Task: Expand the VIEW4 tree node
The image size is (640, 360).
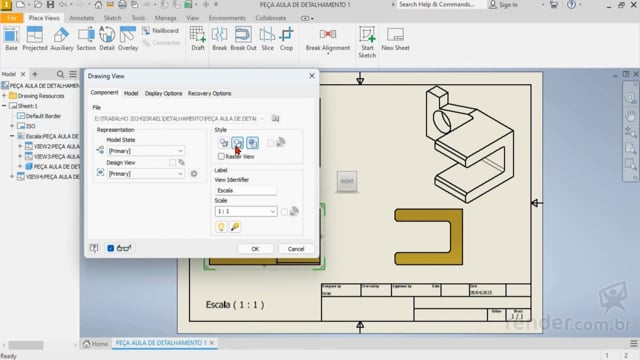Action: pos(12,177)
